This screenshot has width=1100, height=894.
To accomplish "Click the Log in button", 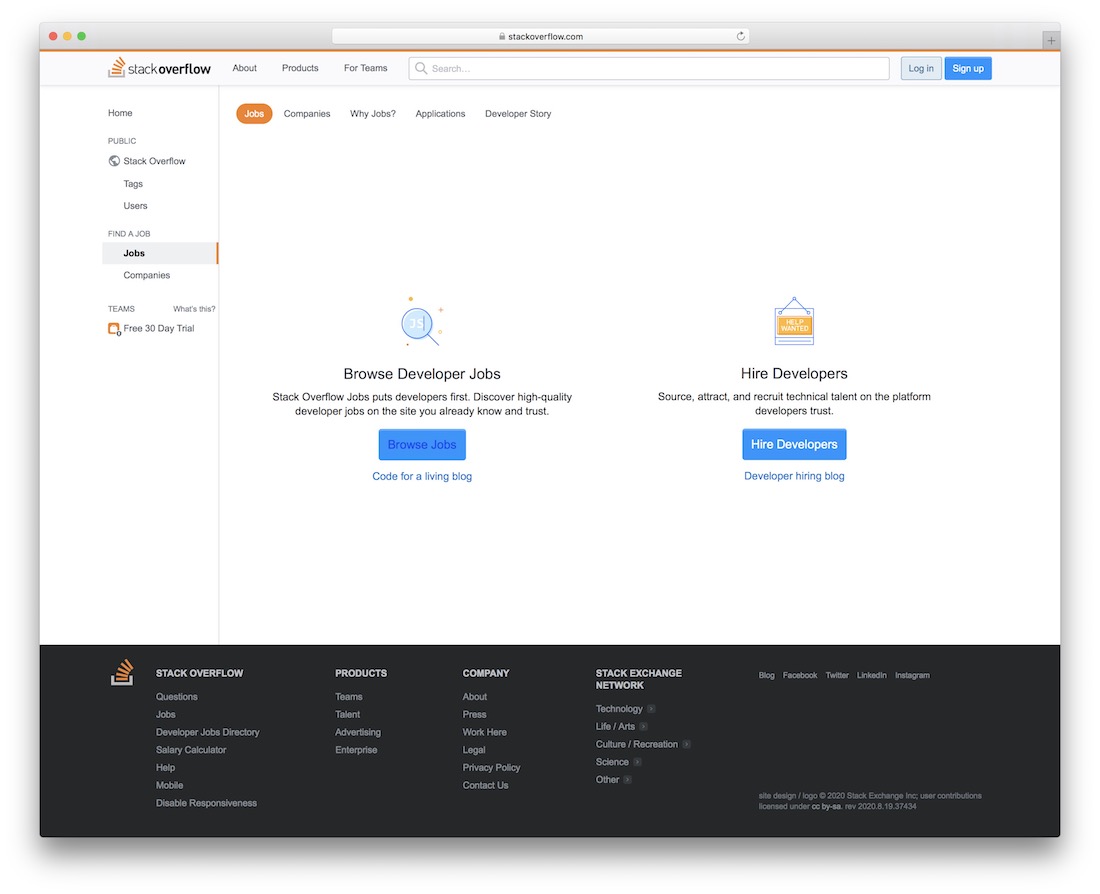I will [x=920, y=68].
